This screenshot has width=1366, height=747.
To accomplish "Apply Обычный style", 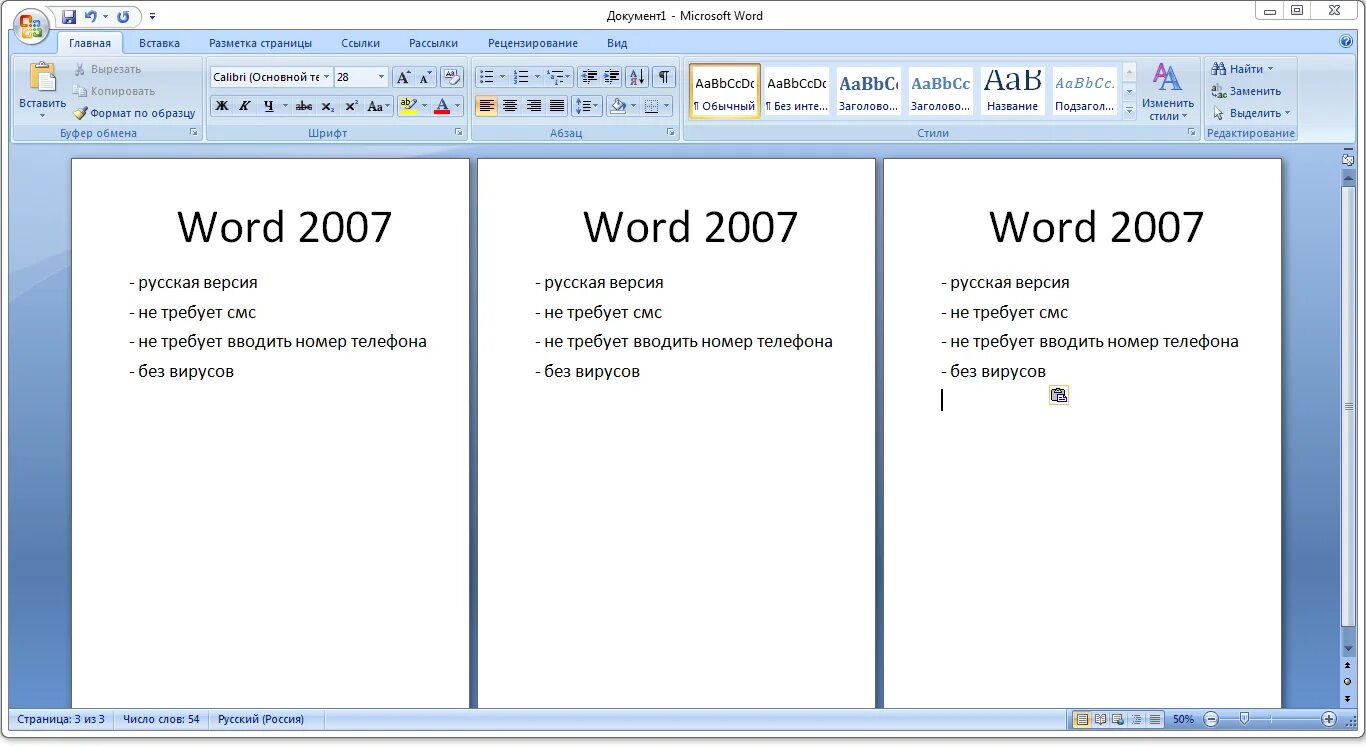I will coord(725,91).
